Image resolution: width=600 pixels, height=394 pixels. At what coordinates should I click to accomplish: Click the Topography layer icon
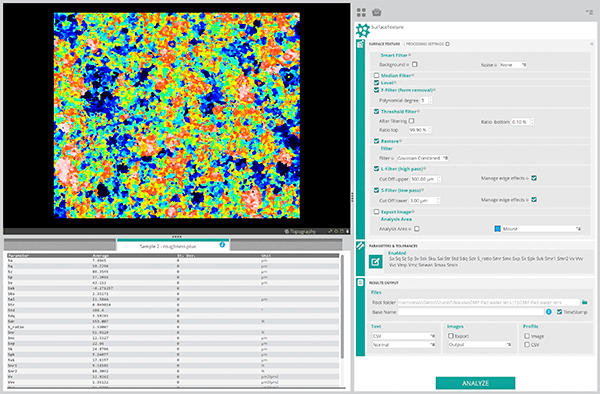[x=287, y=231]
